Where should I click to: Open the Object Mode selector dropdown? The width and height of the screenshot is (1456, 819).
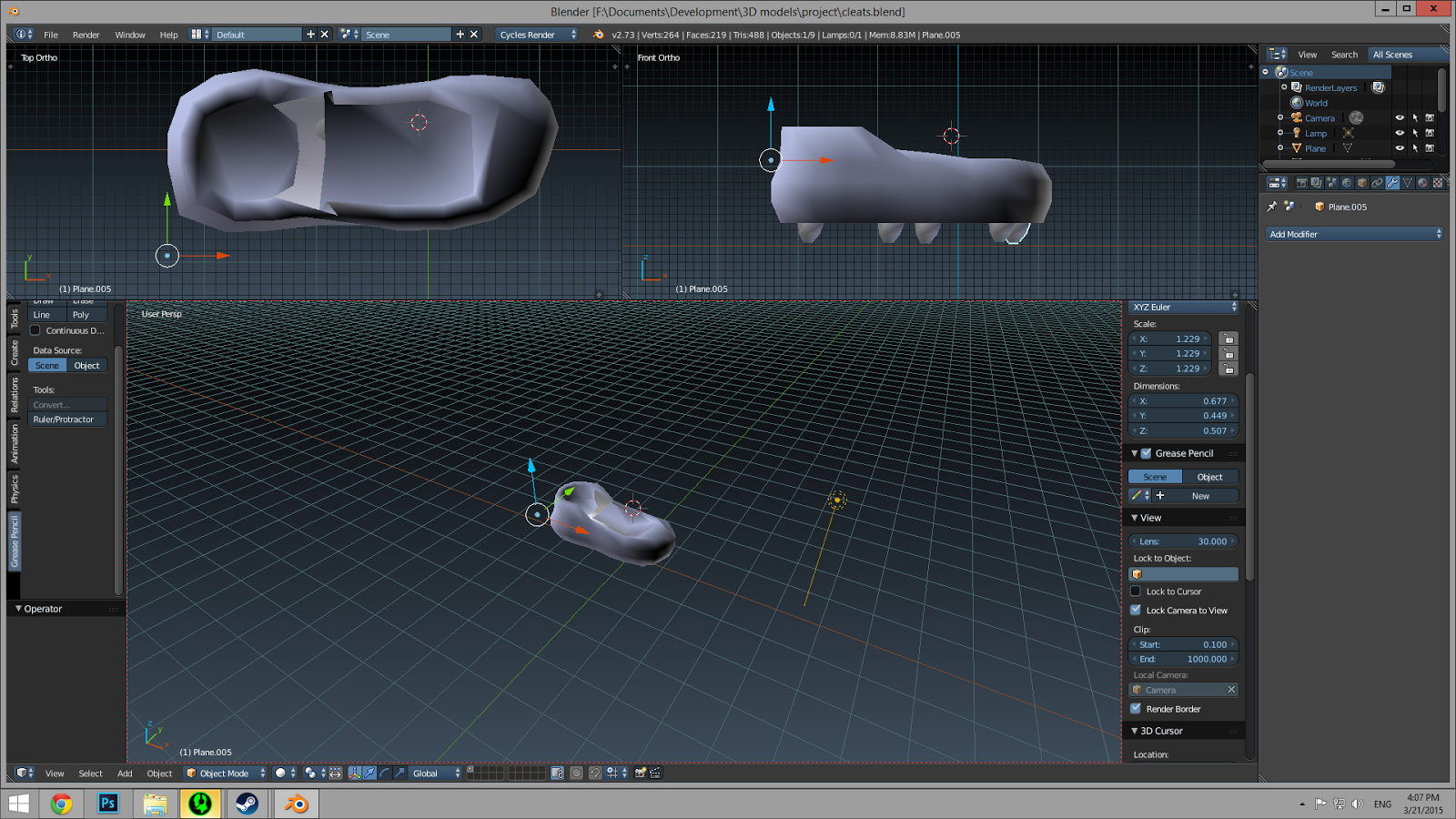[226, 773]
